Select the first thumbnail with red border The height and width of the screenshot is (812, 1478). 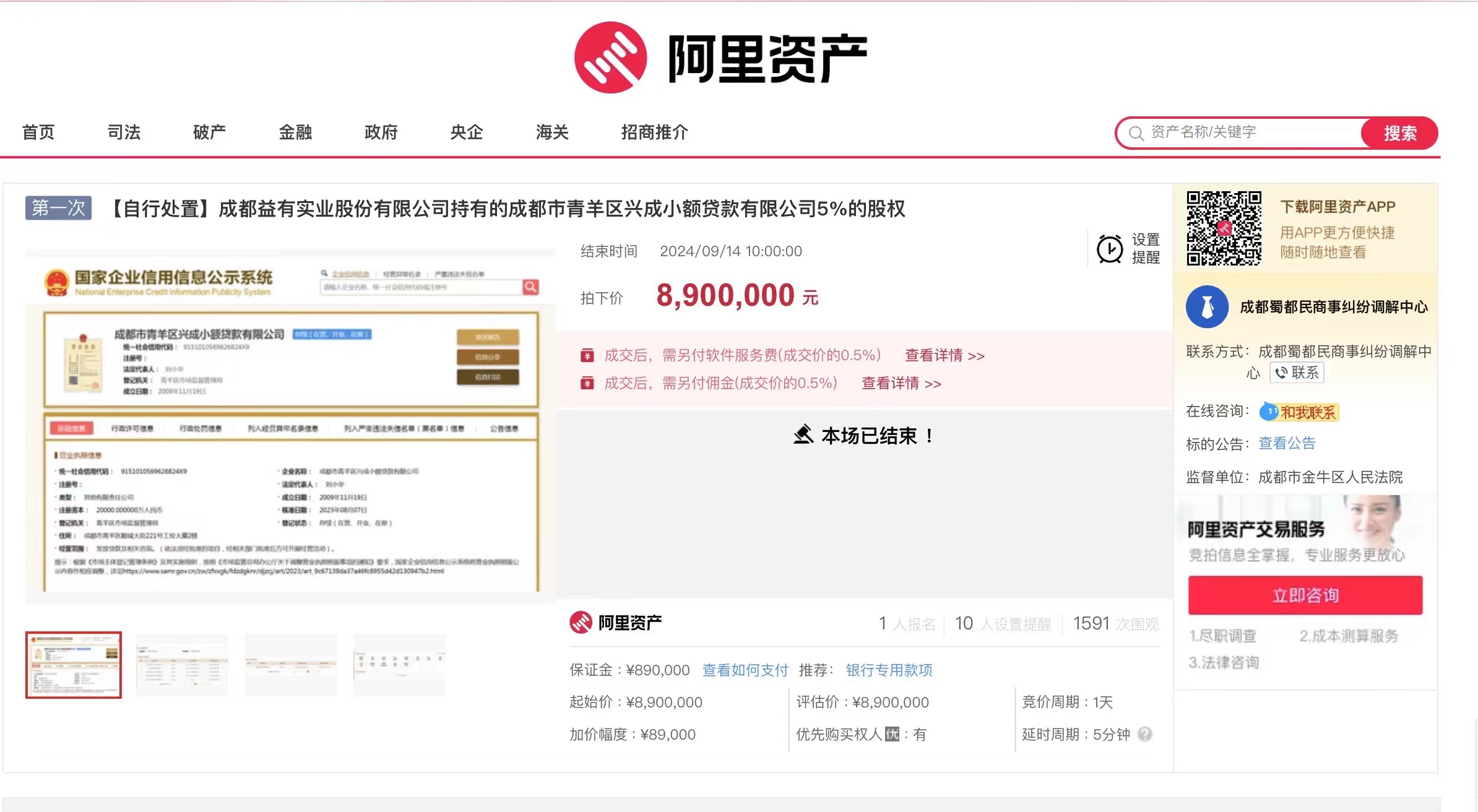pyautogui.click(x=74, y=665)
